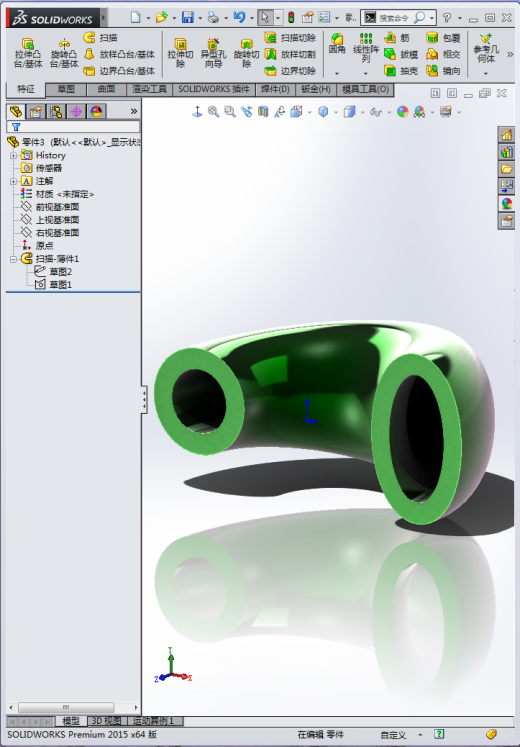Open the Options list icon
Screen dimensions: 520x747
324,18
